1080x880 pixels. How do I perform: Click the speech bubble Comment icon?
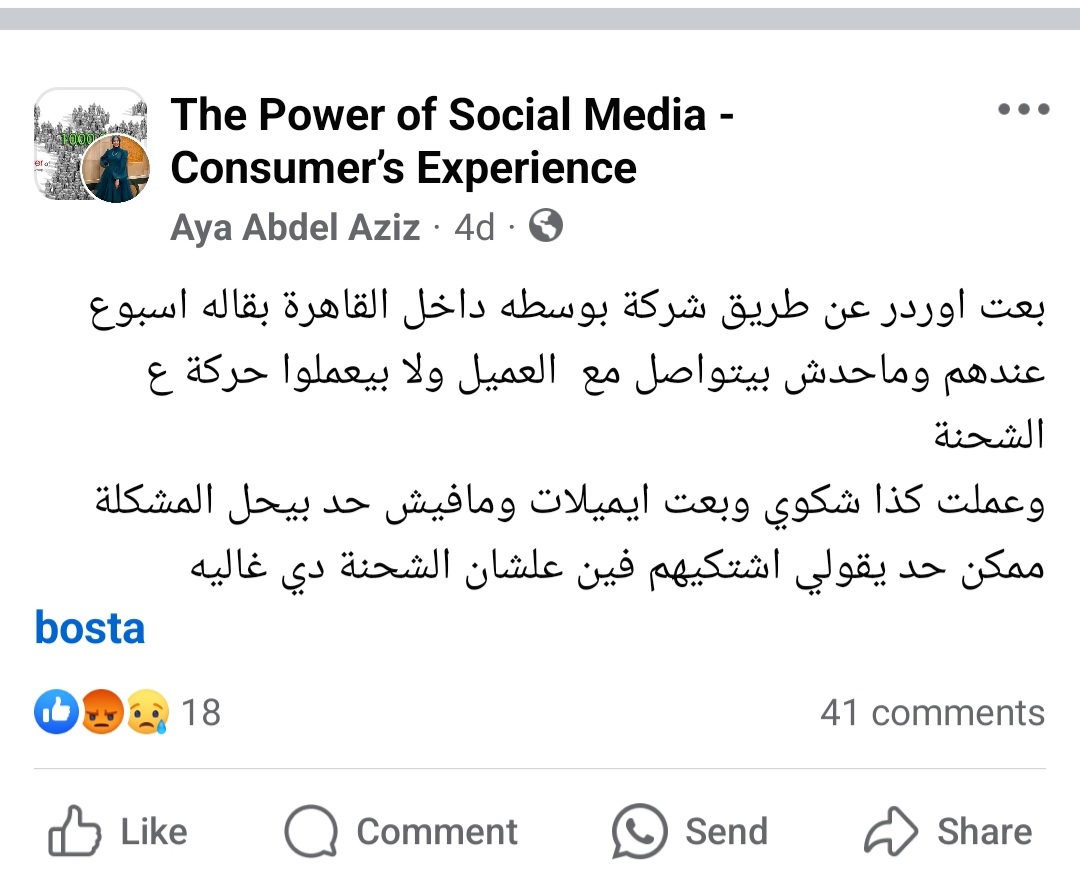point(312,831)
